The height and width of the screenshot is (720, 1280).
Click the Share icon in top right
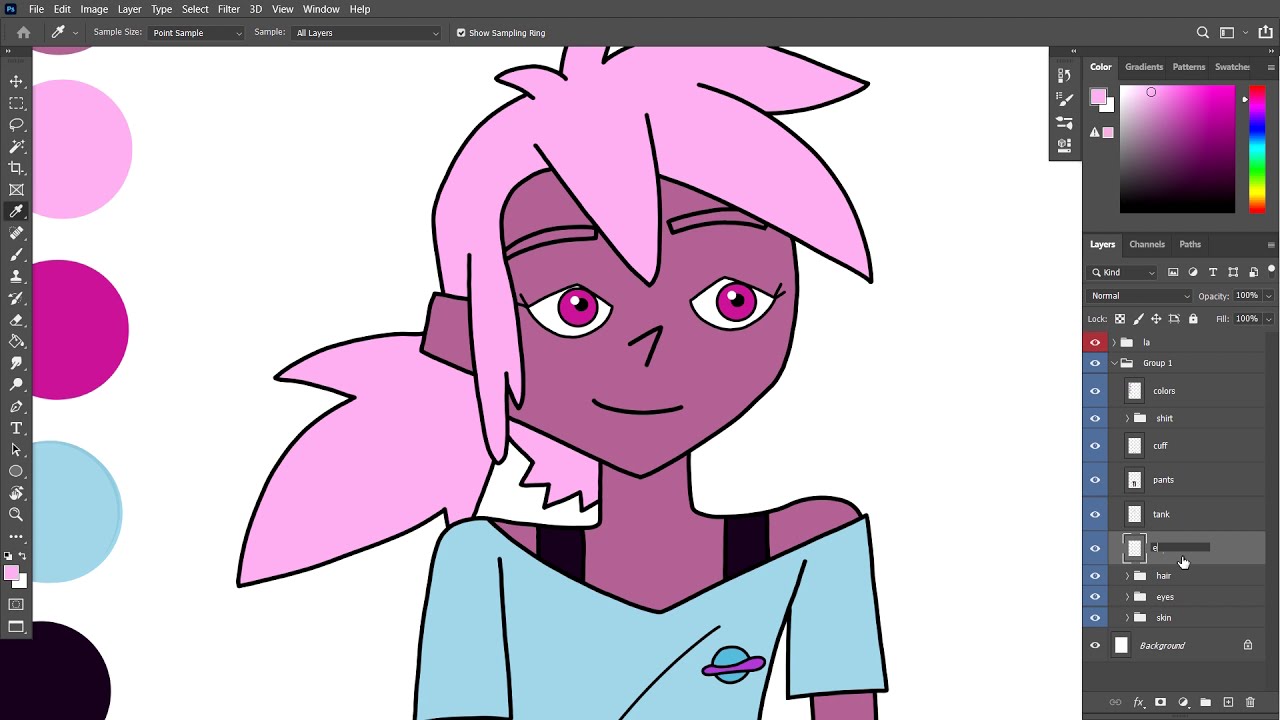(1266, 33)
